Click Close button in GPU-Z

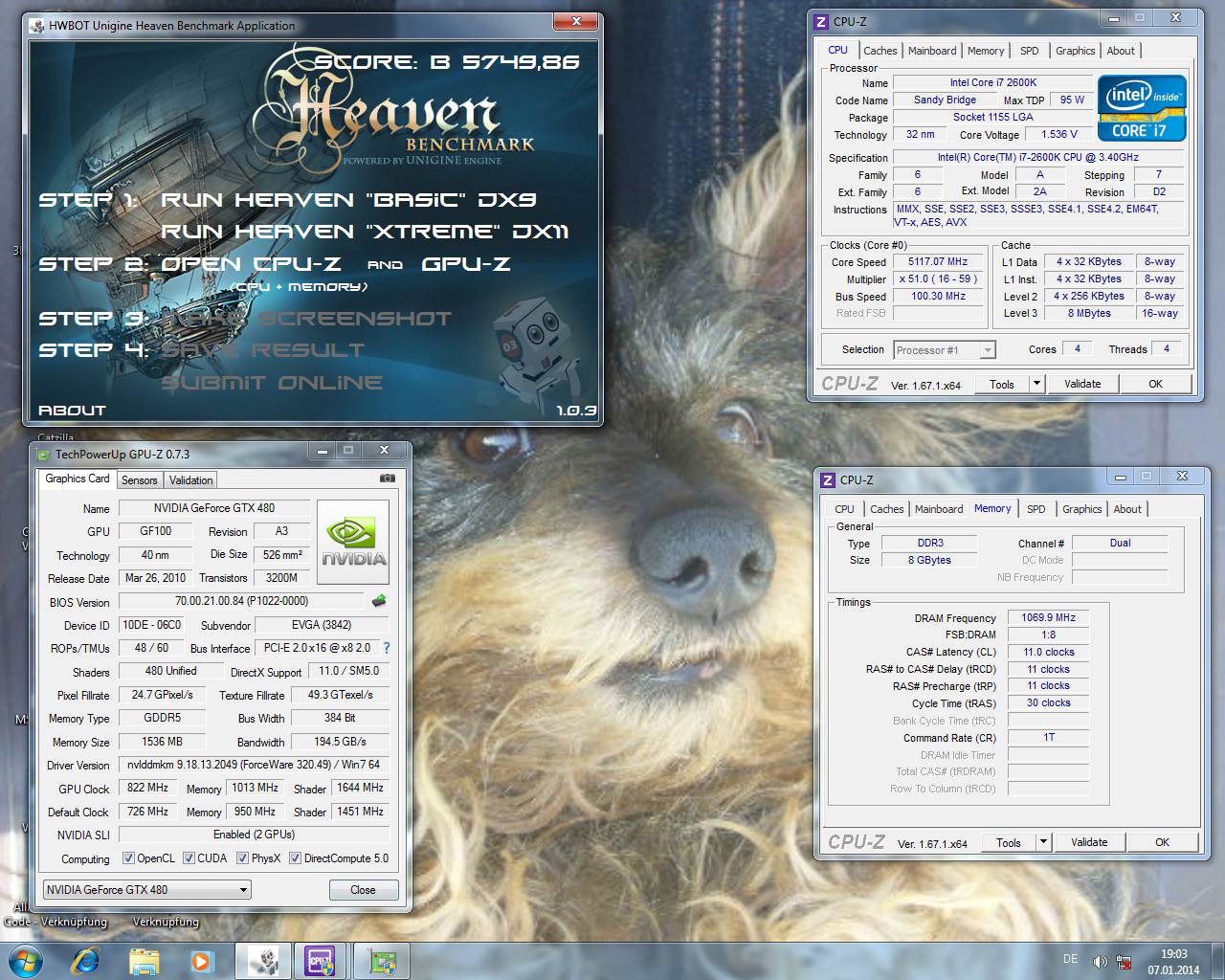pyautogui.click(x=364, y=890)
